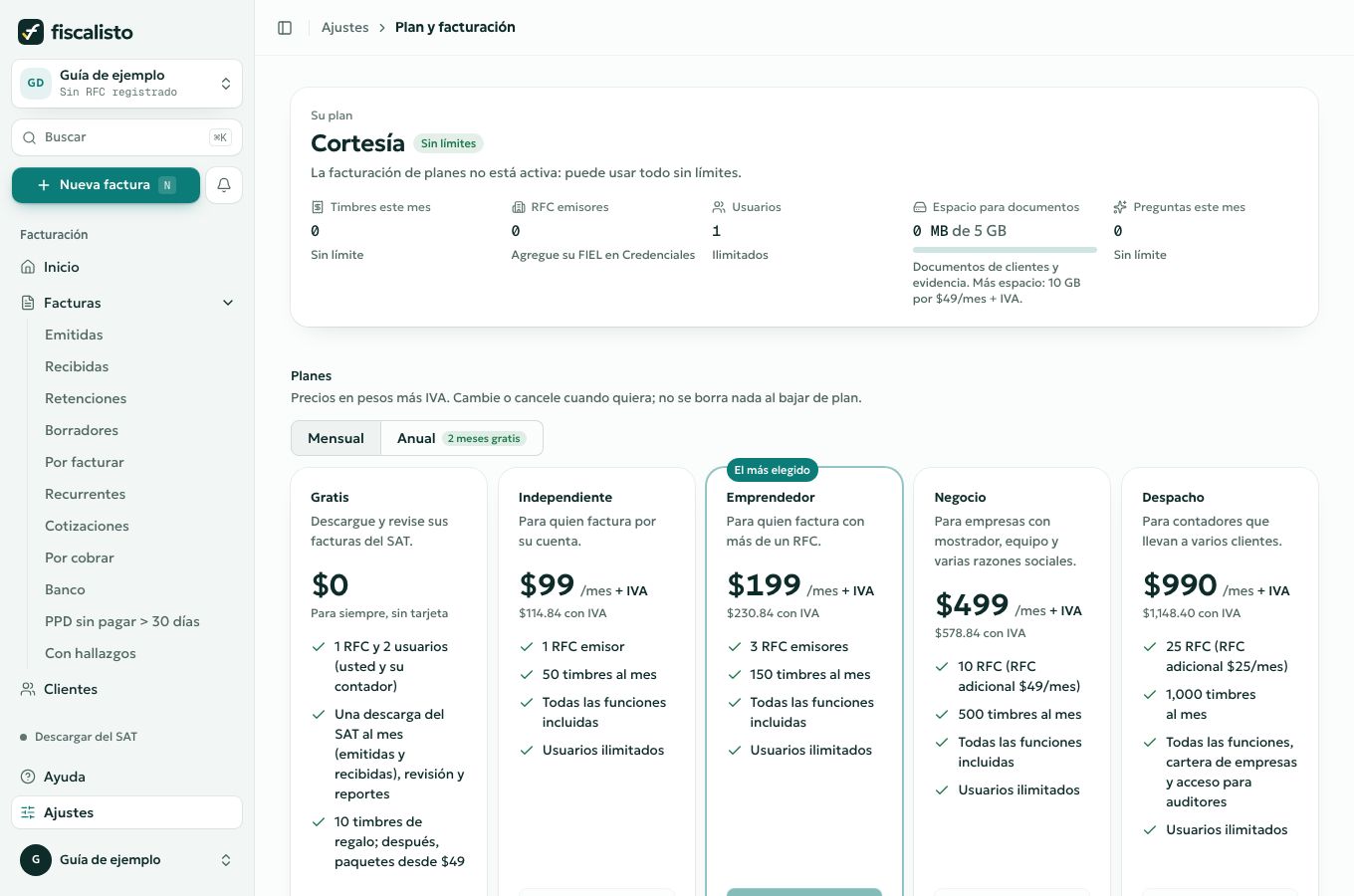Click the RFC emisores building icon
Image resolution: width=1354 pixels, height=896 pixels.
click(x=518, y=207)
